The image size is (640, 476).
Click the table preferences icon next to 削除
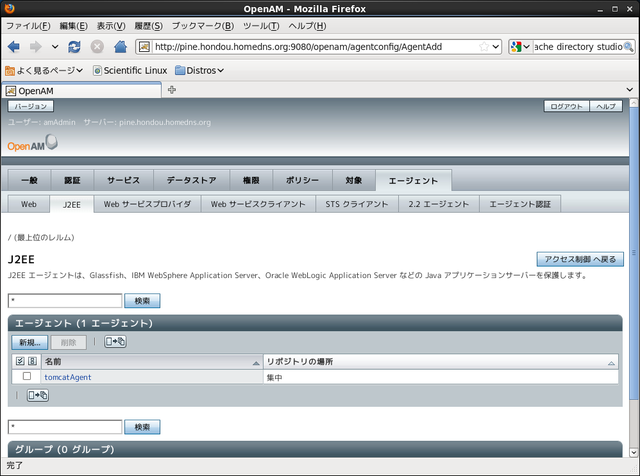tap(115, 342)
